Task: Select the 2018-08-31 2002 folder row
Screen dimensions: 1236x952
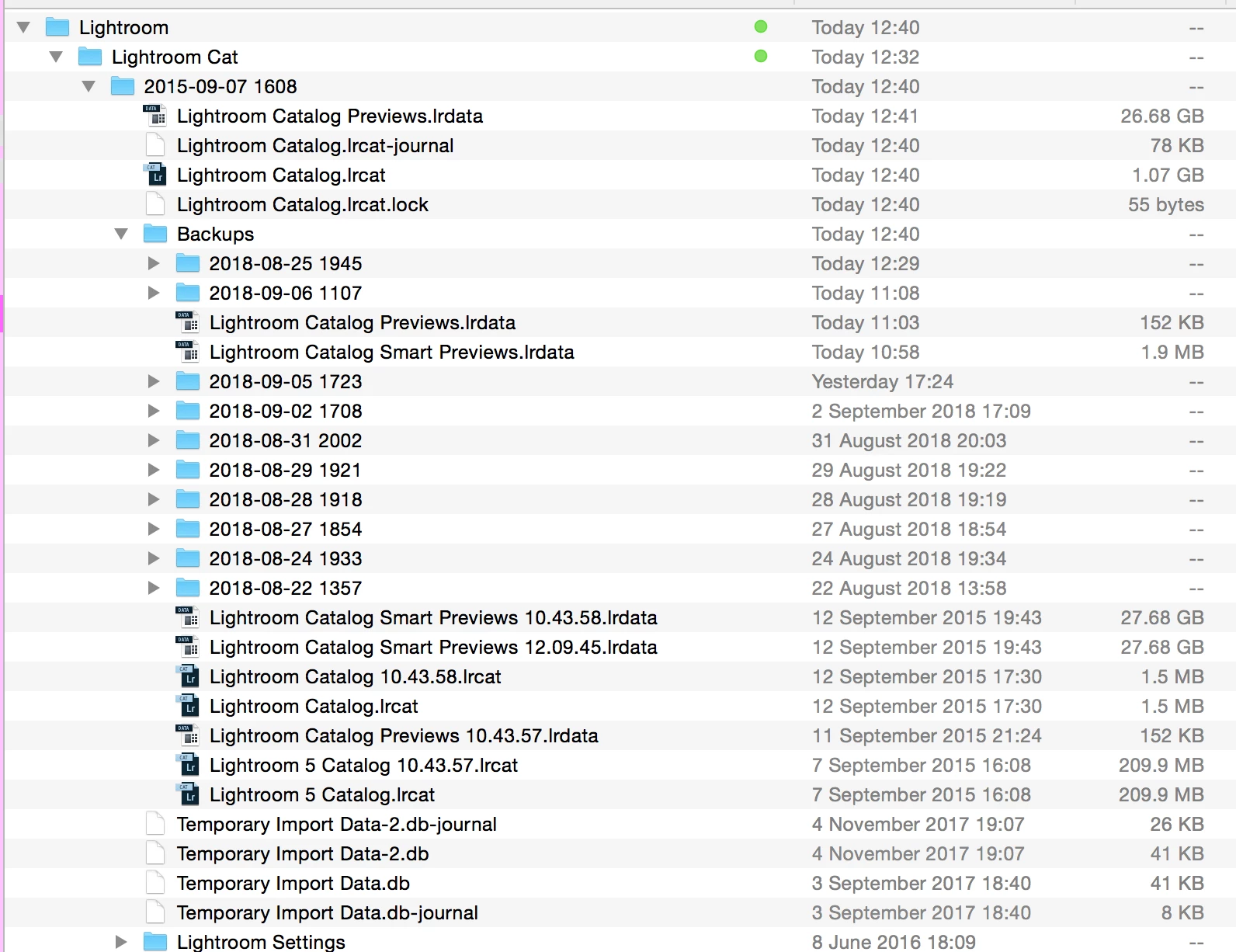Action: tap(620, 440)
